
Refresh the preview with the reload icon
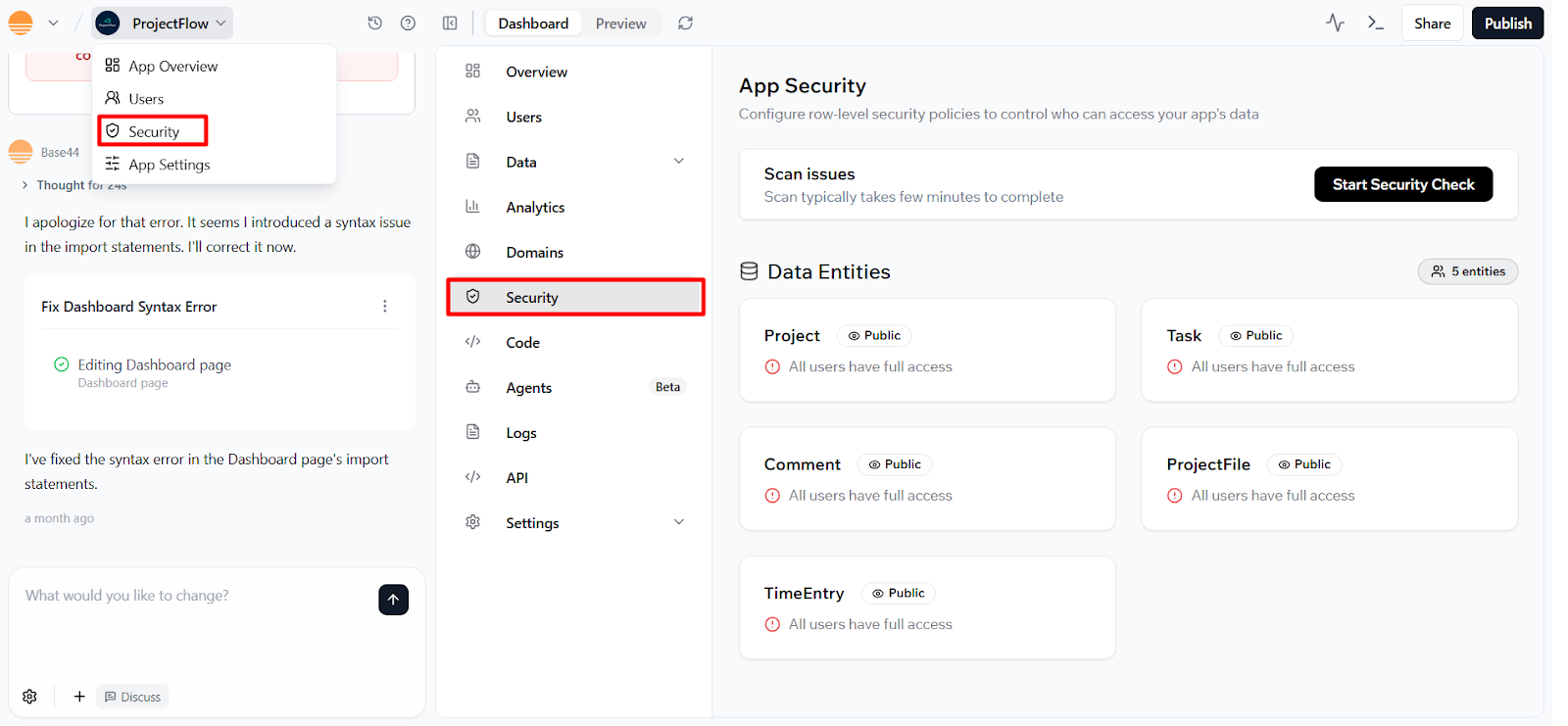[686, 23]
